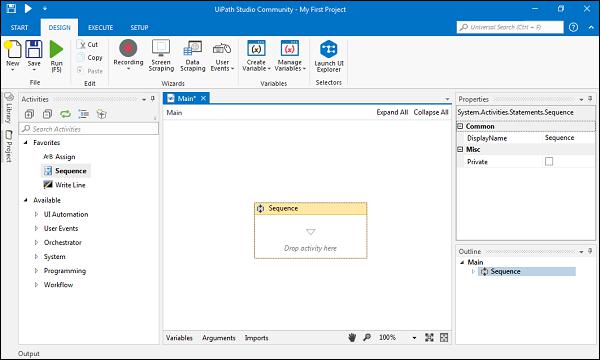Open Arguments panel at designer bottom

click(x=219, y=338)
